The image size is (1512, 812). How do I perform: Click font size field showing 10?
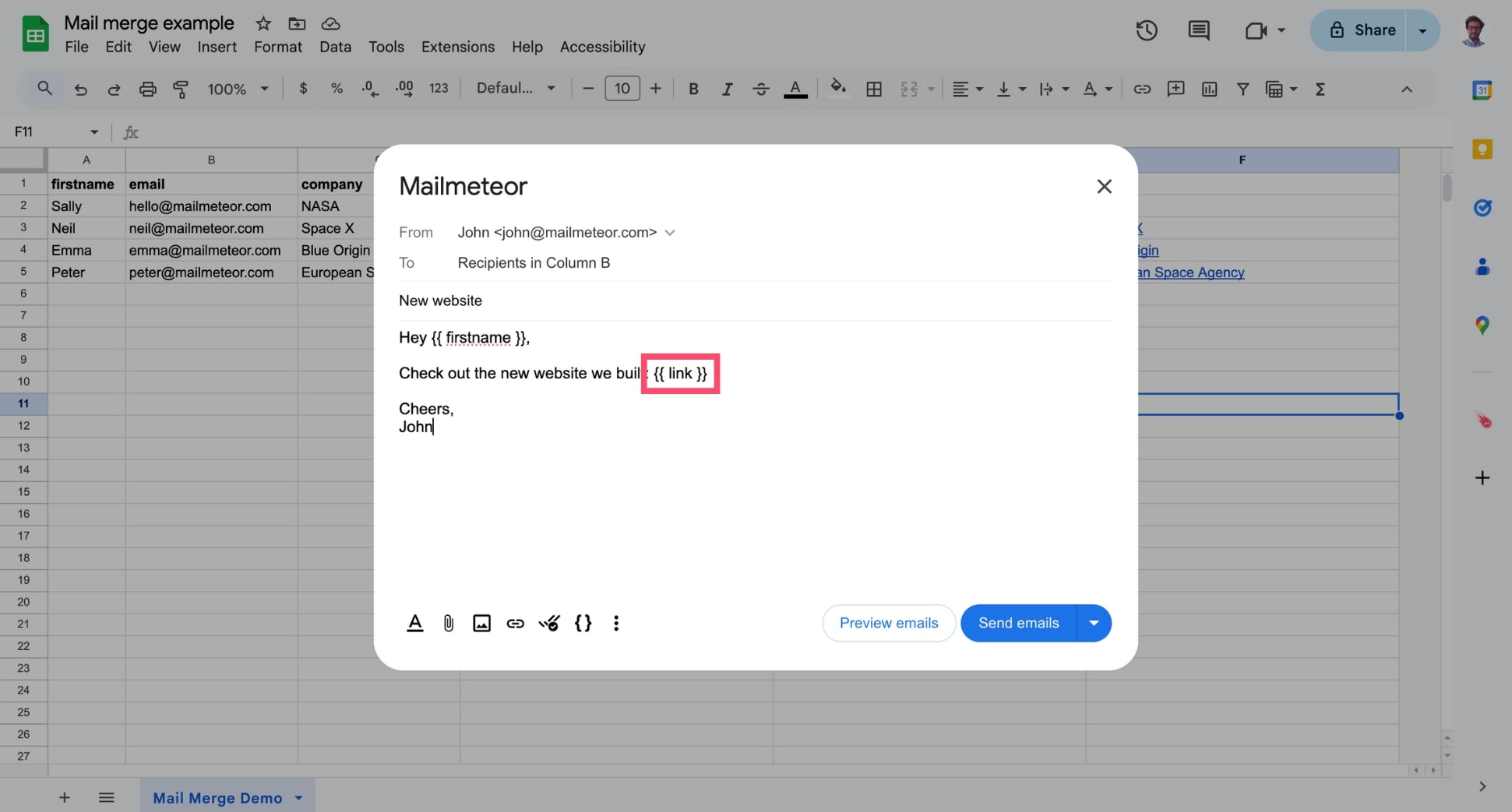tap(622, 88)
